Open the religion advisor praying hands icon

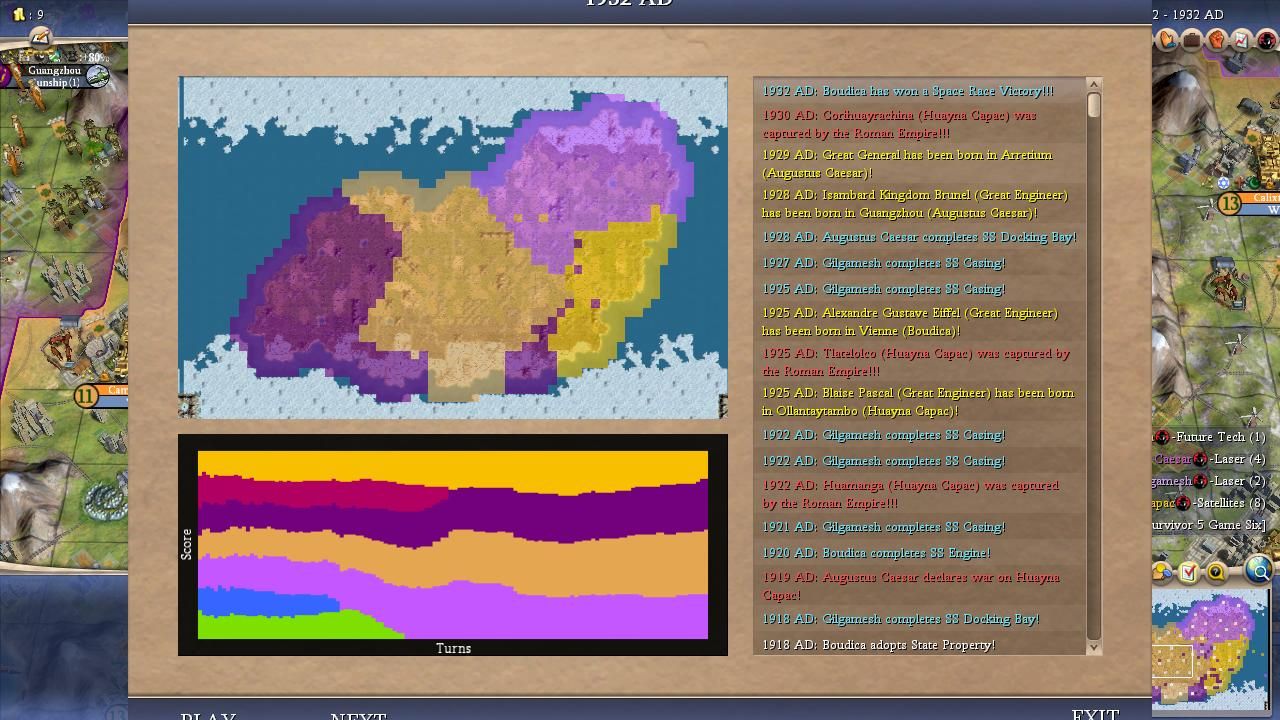1167,41
